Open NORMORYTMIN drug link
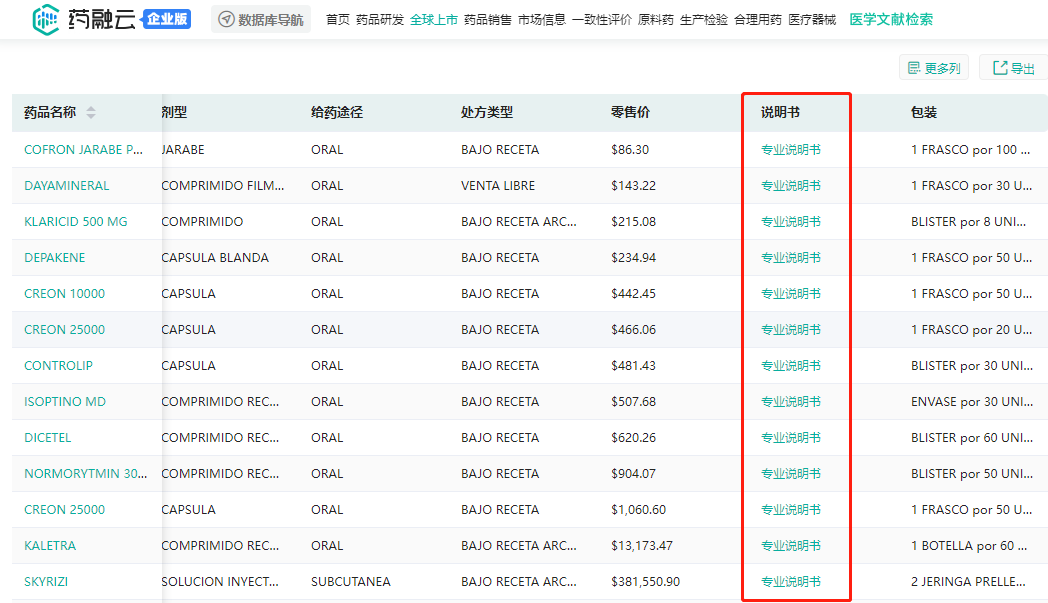The image size is (1048, 603). 86,474
